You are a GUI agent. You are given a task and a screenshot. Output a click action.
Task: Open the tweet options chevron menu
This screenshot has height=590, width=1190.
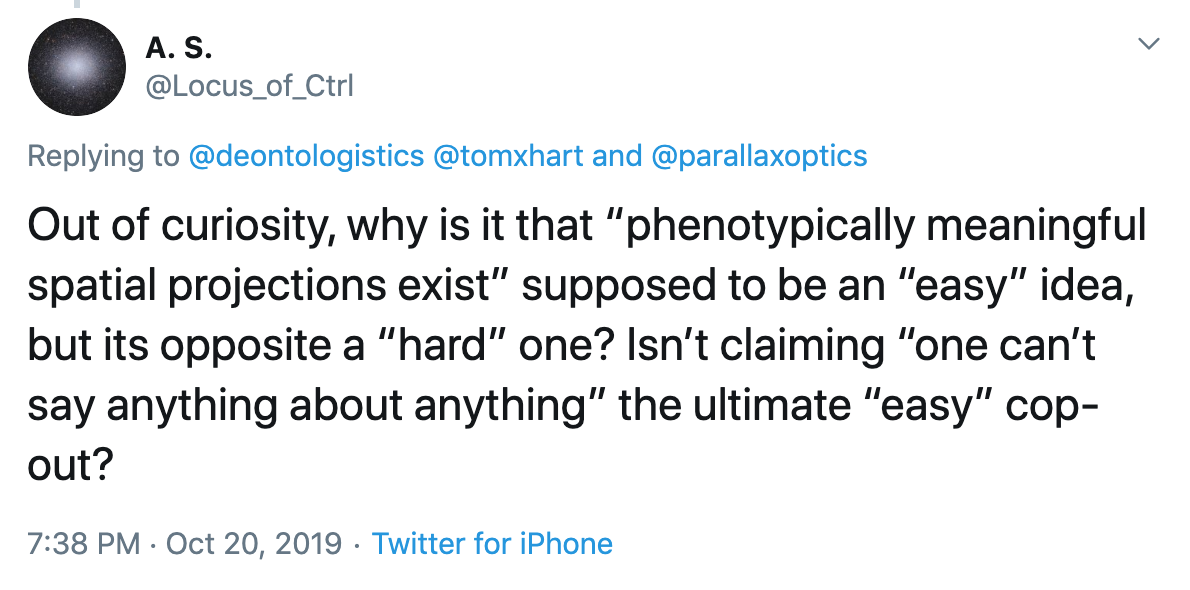click(1149, 44)
